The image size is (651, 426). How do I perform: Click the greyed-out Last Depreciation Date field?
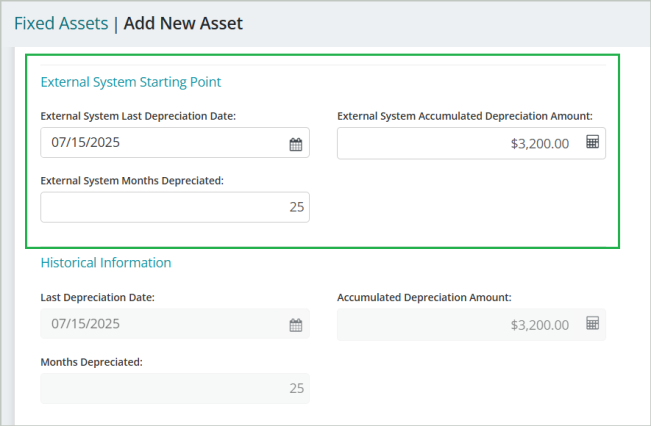pyautogui.click(x=160, y=324)
